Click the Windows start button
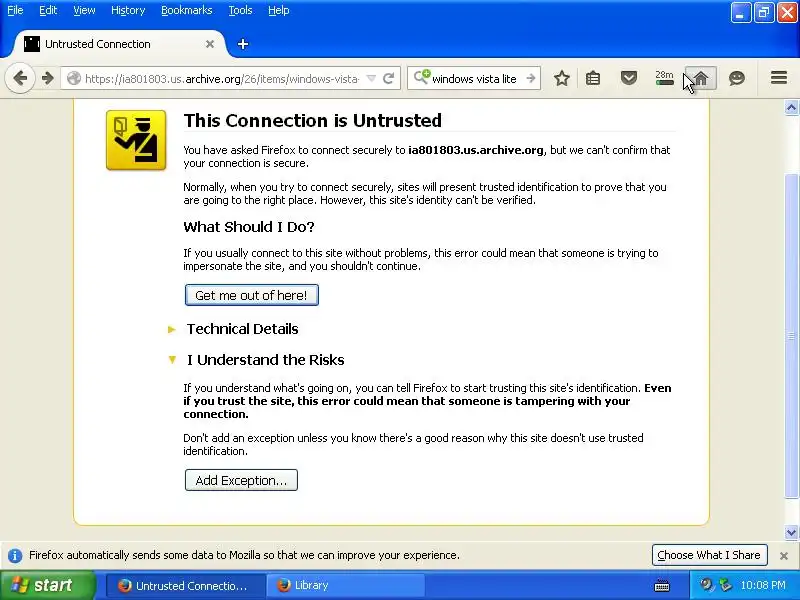Image resolution: width=800 pixels, height=600 pixels. (x=48, y=585)
